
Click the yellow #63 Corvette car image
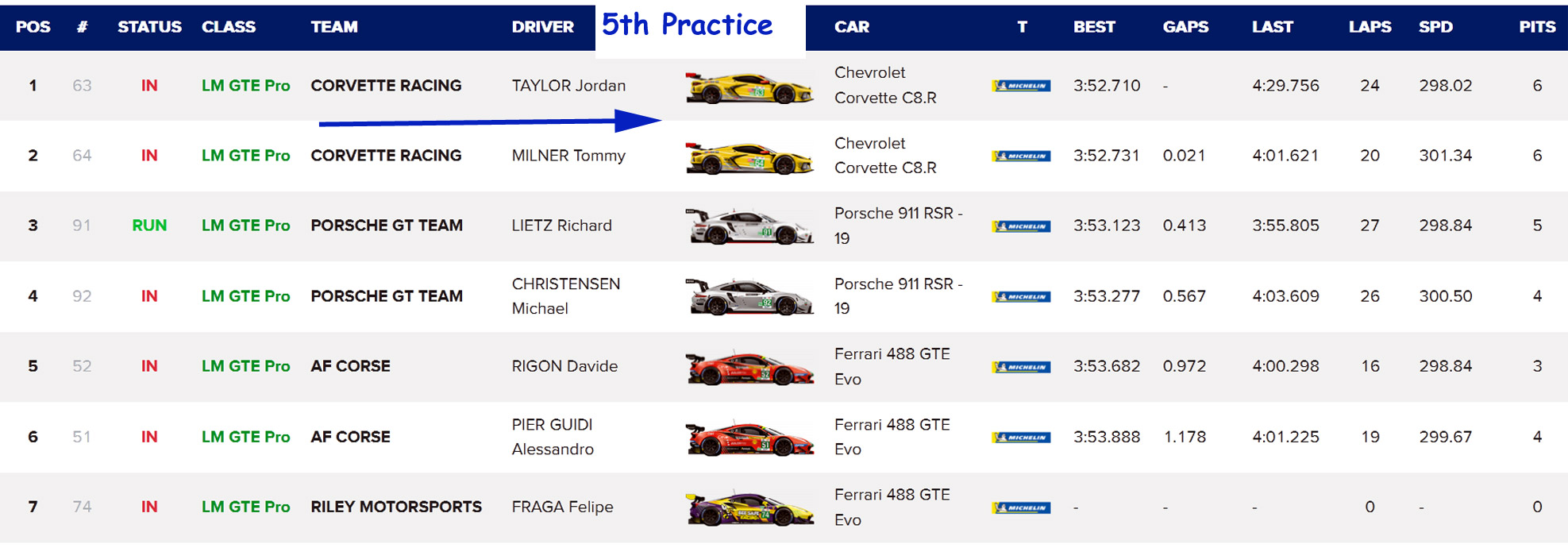pos(749,87)
